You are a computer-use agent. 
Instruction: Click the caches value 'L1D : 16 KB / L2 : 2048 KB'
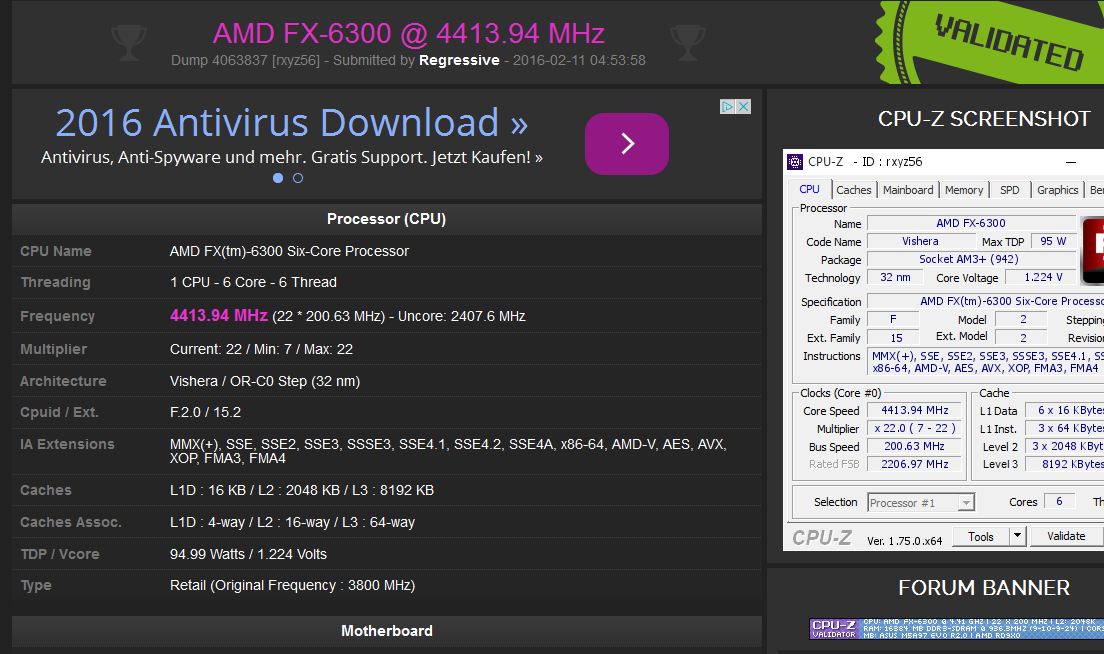[x=302, y=490]
